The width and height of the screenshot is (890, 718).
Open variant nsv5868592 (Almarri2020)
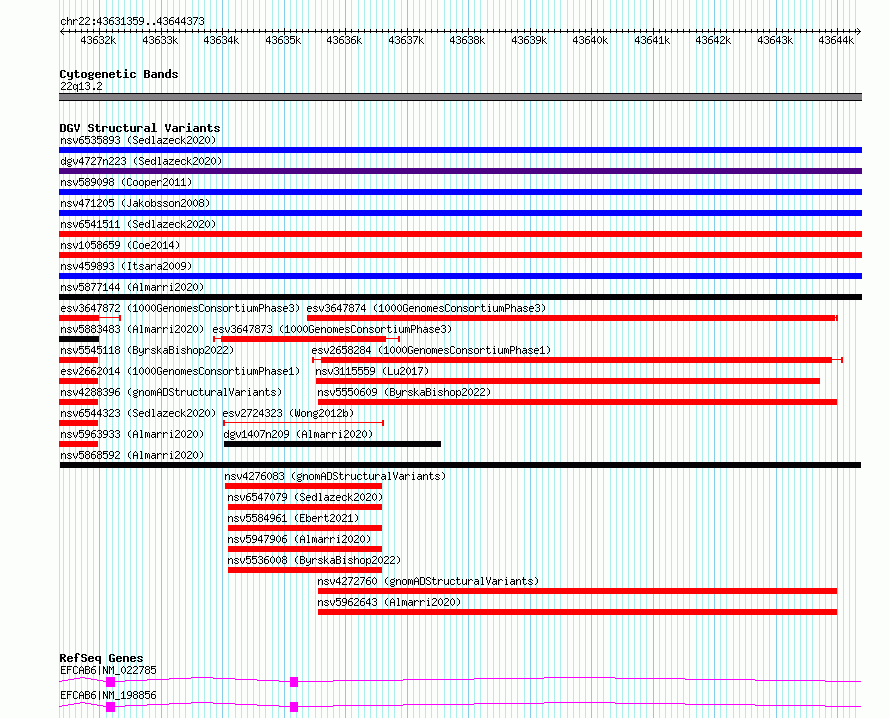tap(132, 455)
